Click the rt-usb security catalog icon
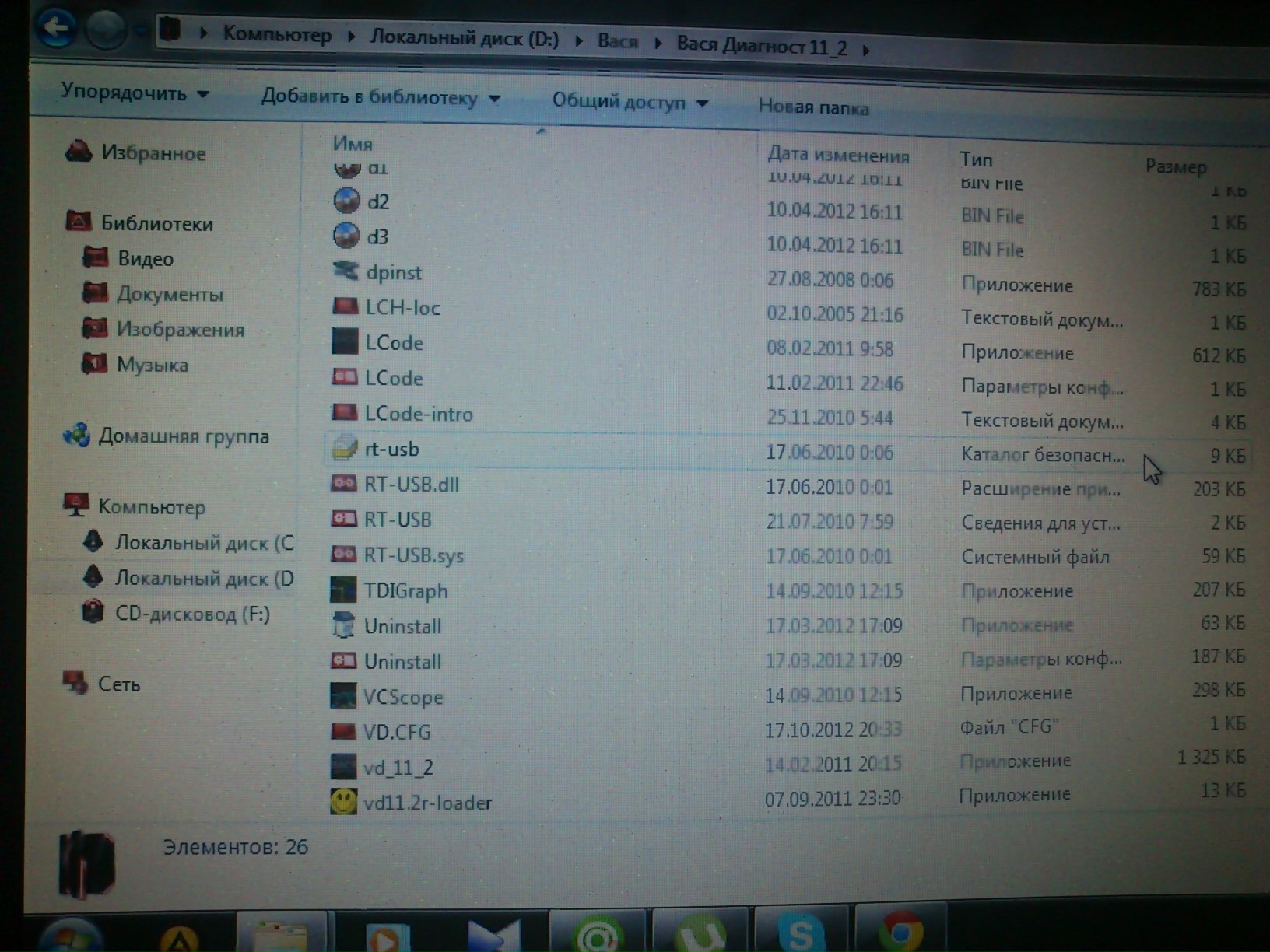Screen dimensions: 1270x952 pos(344,449)
